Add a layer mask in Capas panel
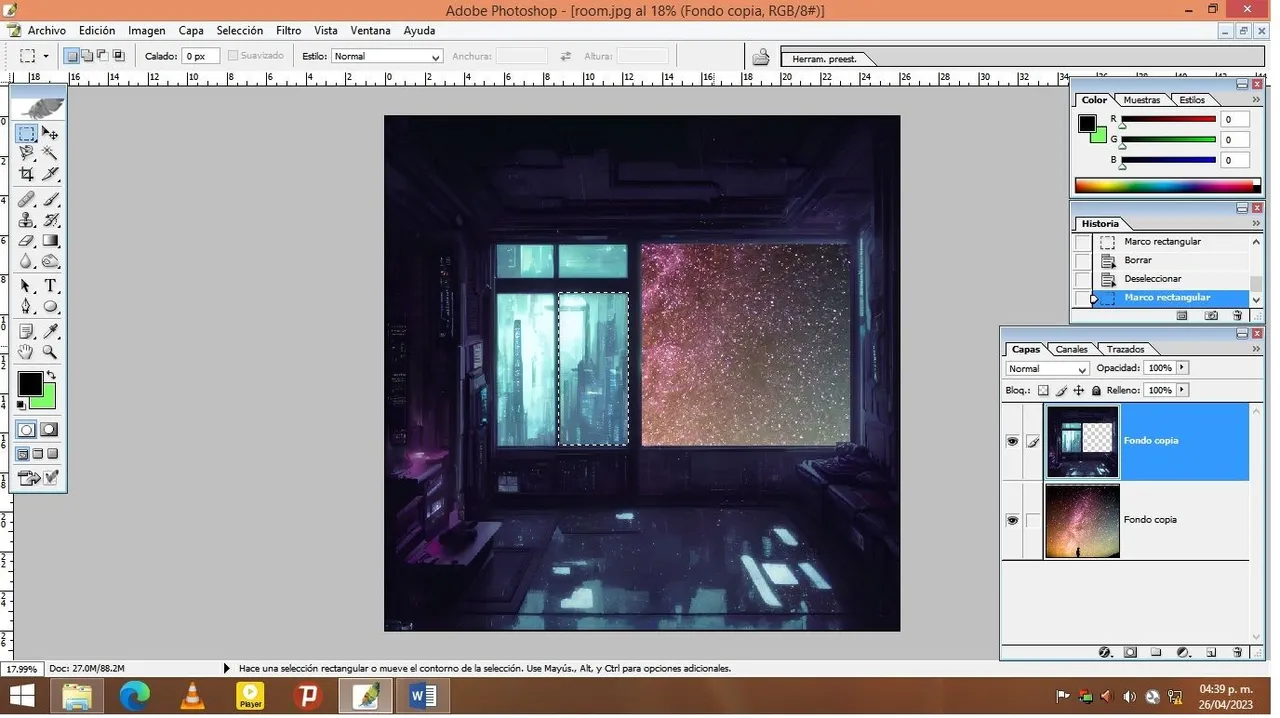This screenshot has width=1280, height=718. [1130, 652]
